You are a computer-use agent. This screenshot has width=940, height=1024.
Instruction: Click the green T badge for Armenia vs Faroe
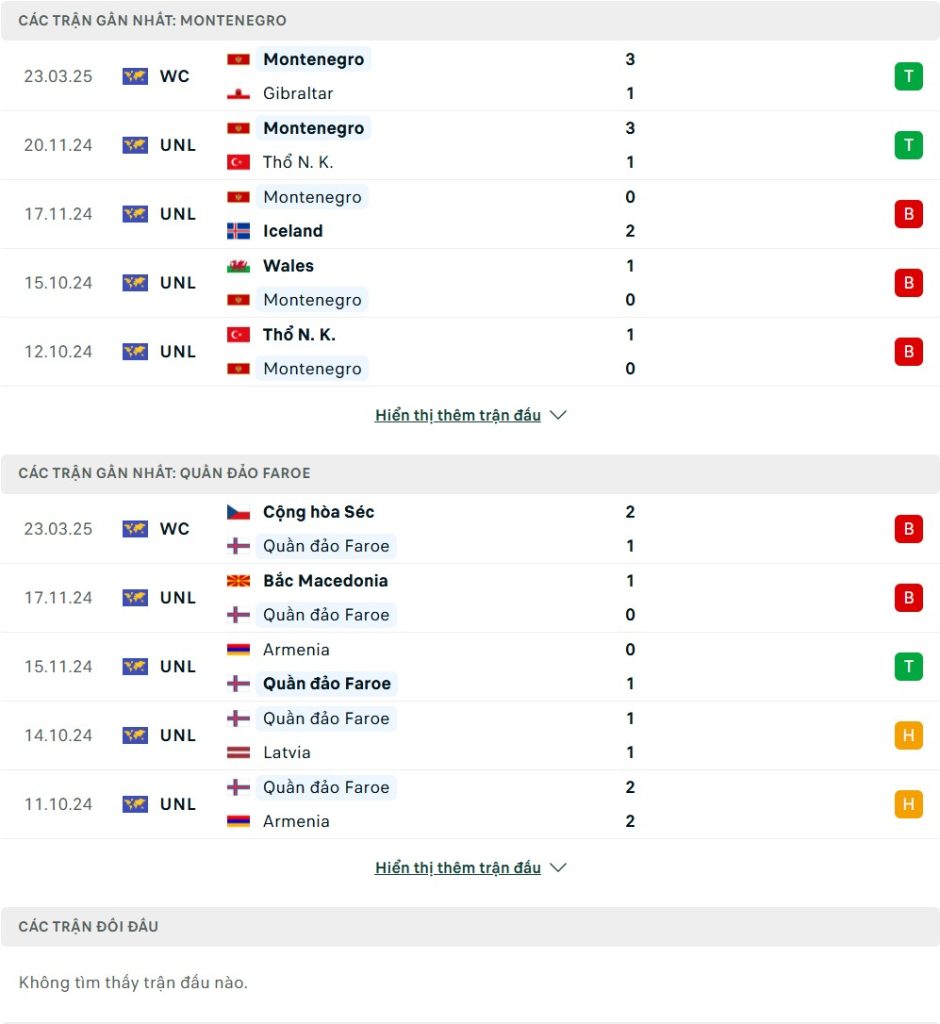click(908, 667)
